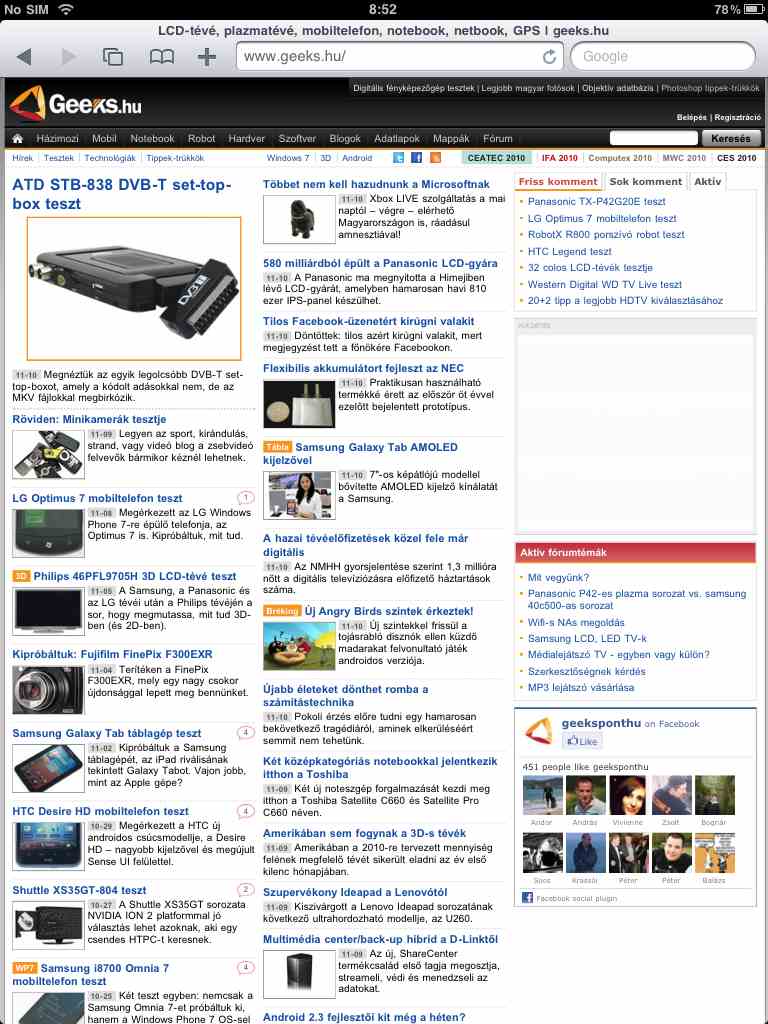768x1024 pixels.
Task: Open the Windows 7 subnav link
Action: pos(287,158)
